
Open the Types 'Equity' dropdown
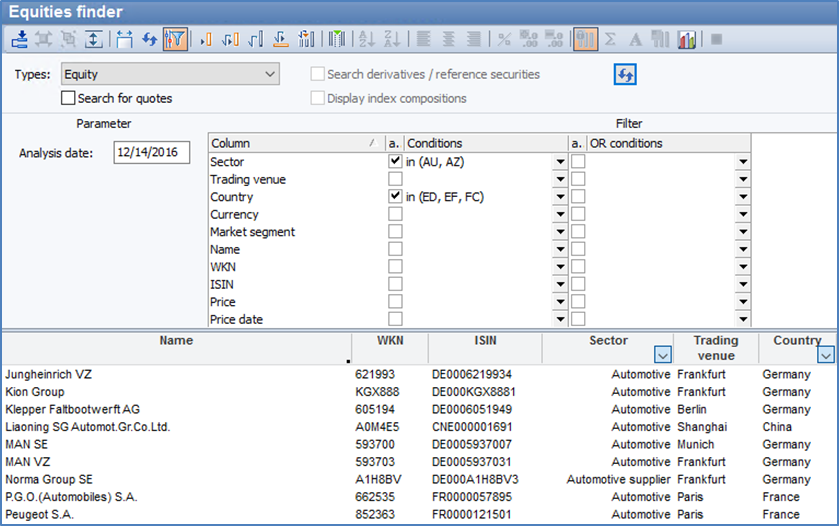[269, 74]
